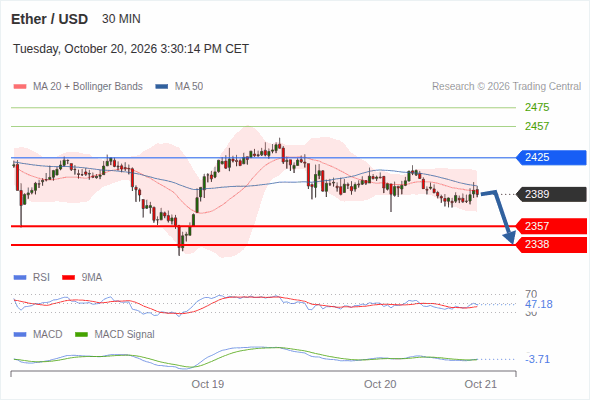This screenshot has height=400, width=590.
Task: Click the RSI 70 level label
Action: 531,294
